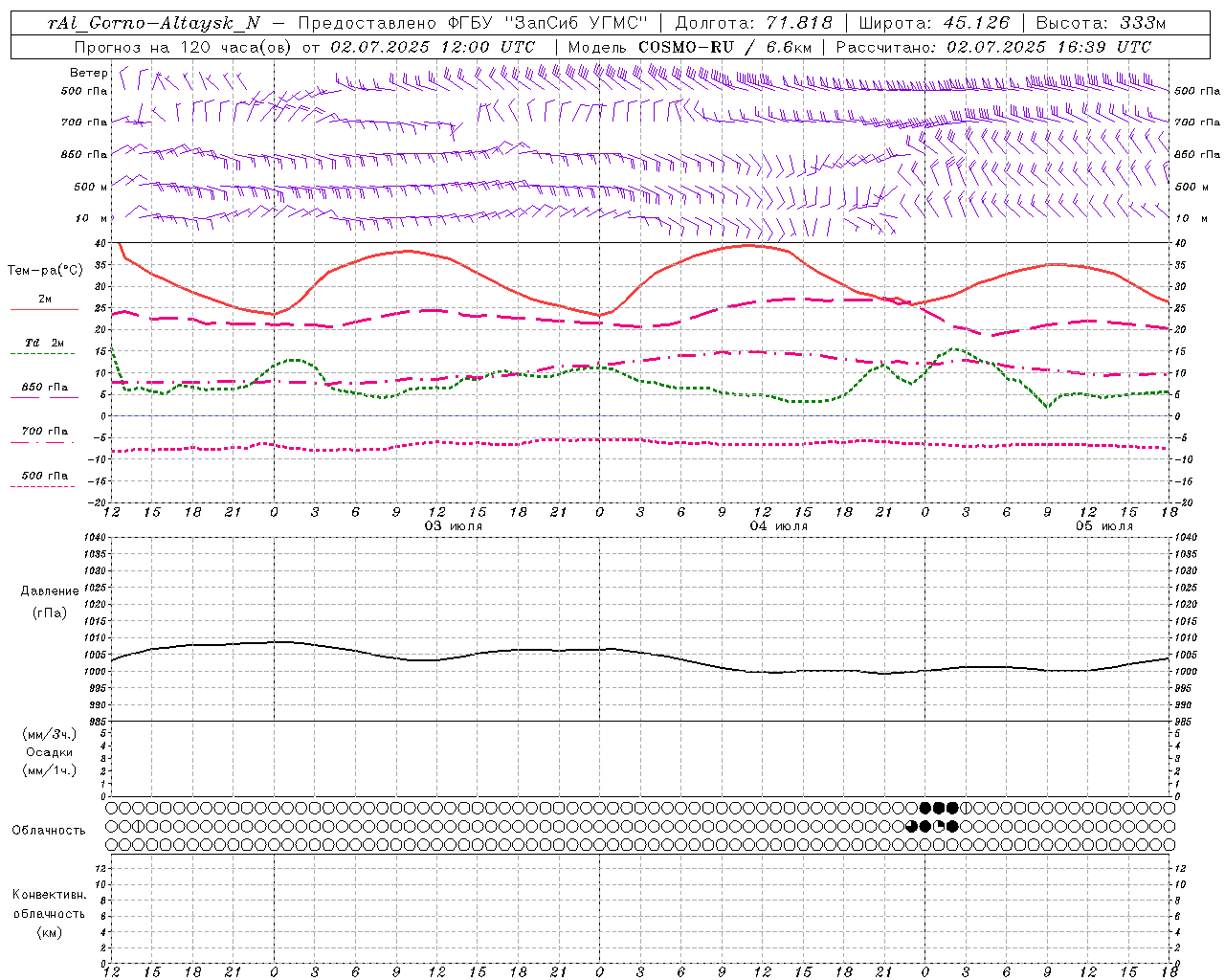The height and width of the screenshot is (980, 1225).
Task: Click the quarter-filled cloud circle symbol
Action: click(939, 826)
